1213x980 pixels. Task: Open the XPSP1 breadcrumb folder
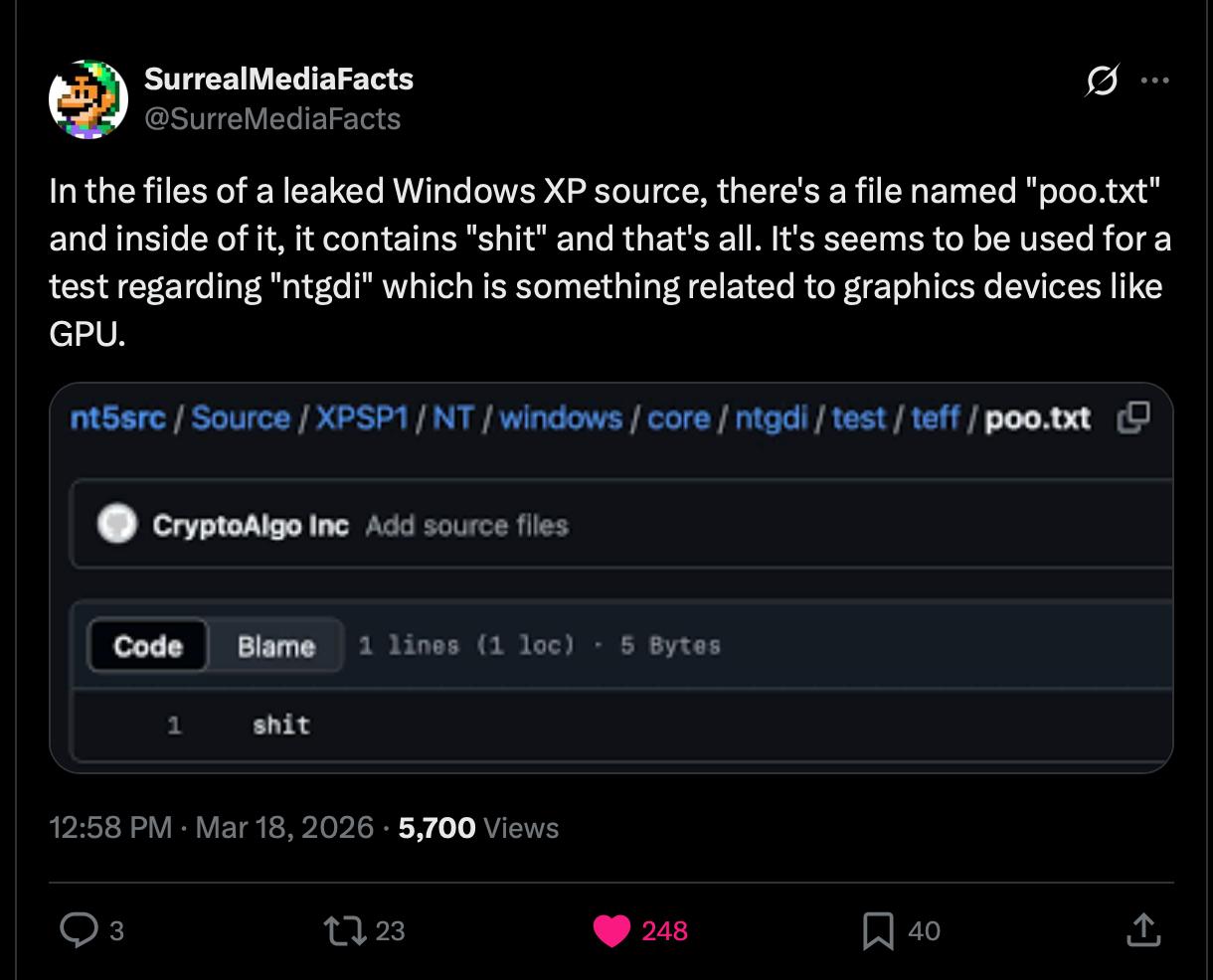click(x=362, y=418)
